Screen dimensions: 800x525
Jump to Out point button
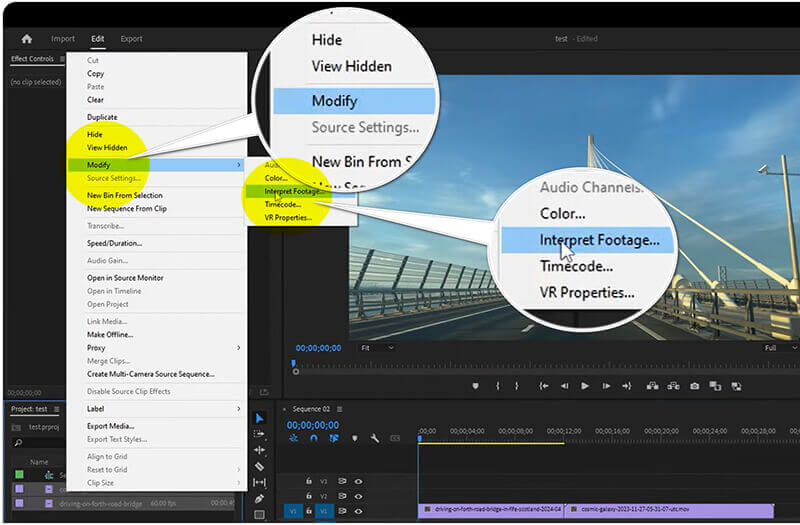627,386
